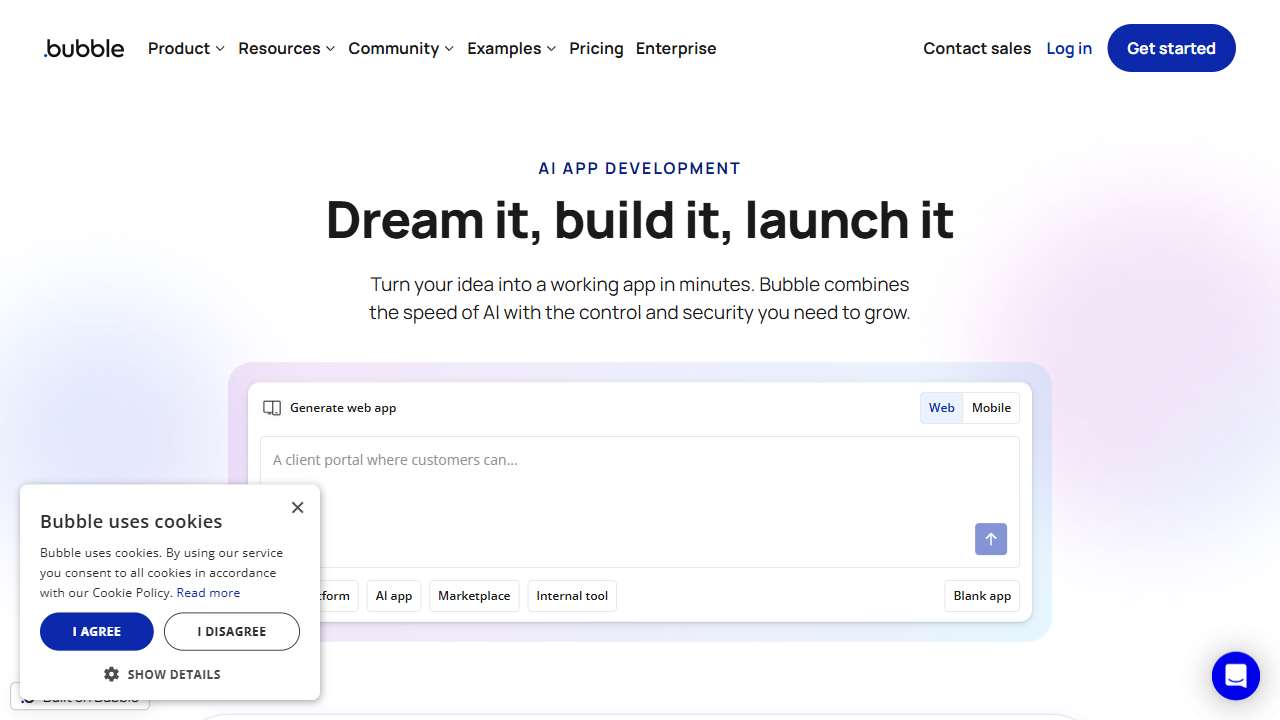This screenshot has height=720, width=1280.
Task: Expand the Product dropdown menu
Action: (186, 48)
